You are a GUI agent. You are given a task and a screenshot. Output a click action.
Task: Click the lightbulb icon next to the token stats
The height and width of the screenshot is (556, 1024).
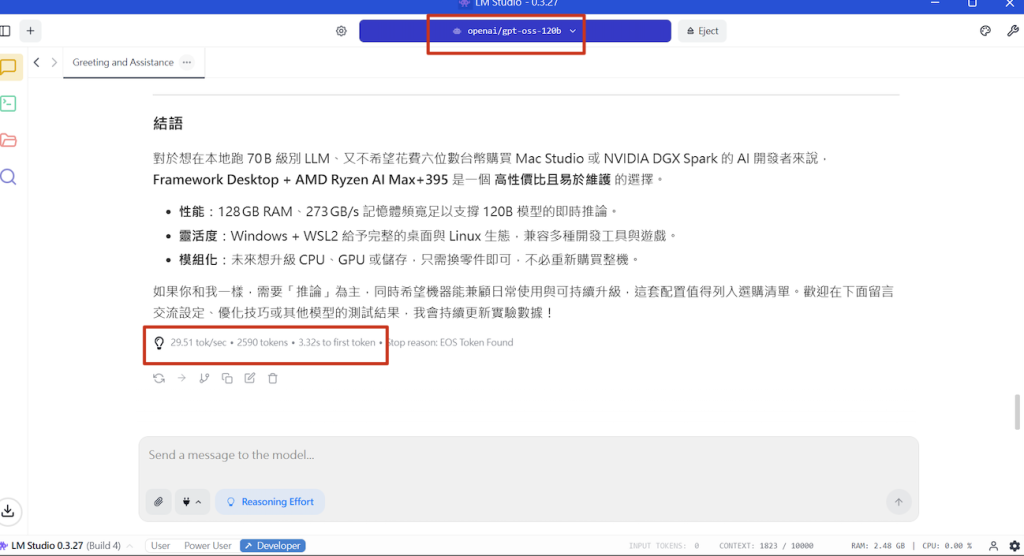click(159, 342)
